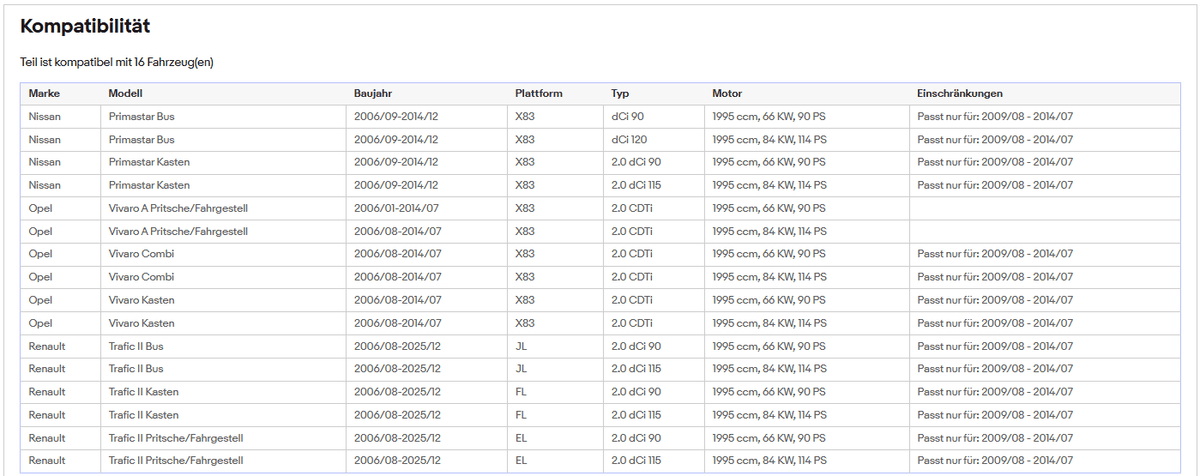The width and height of the screenshot is (1200, 476).
Task: Click 'Teil ist kompatibel mit 16 Fahrzeug(en)' text
Action: [x=117, y=63]
